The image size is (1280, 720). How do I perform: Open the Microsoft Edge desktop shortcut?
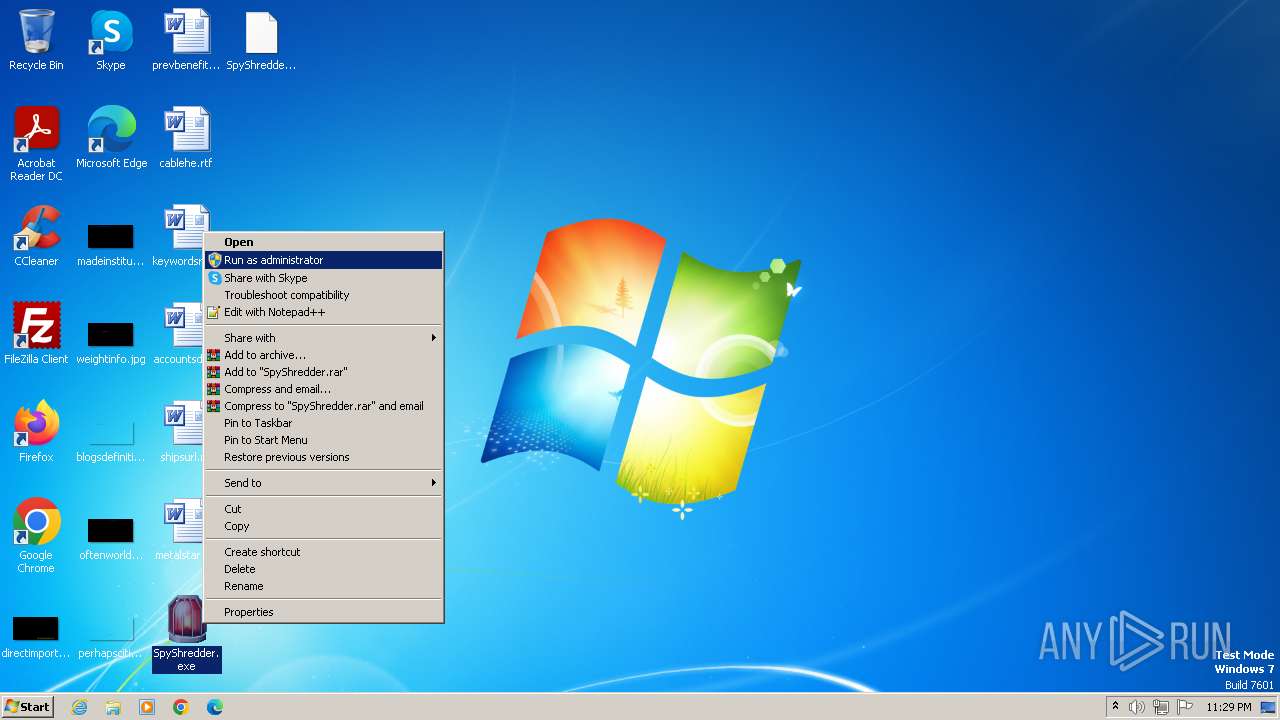[x=111, y=138]
